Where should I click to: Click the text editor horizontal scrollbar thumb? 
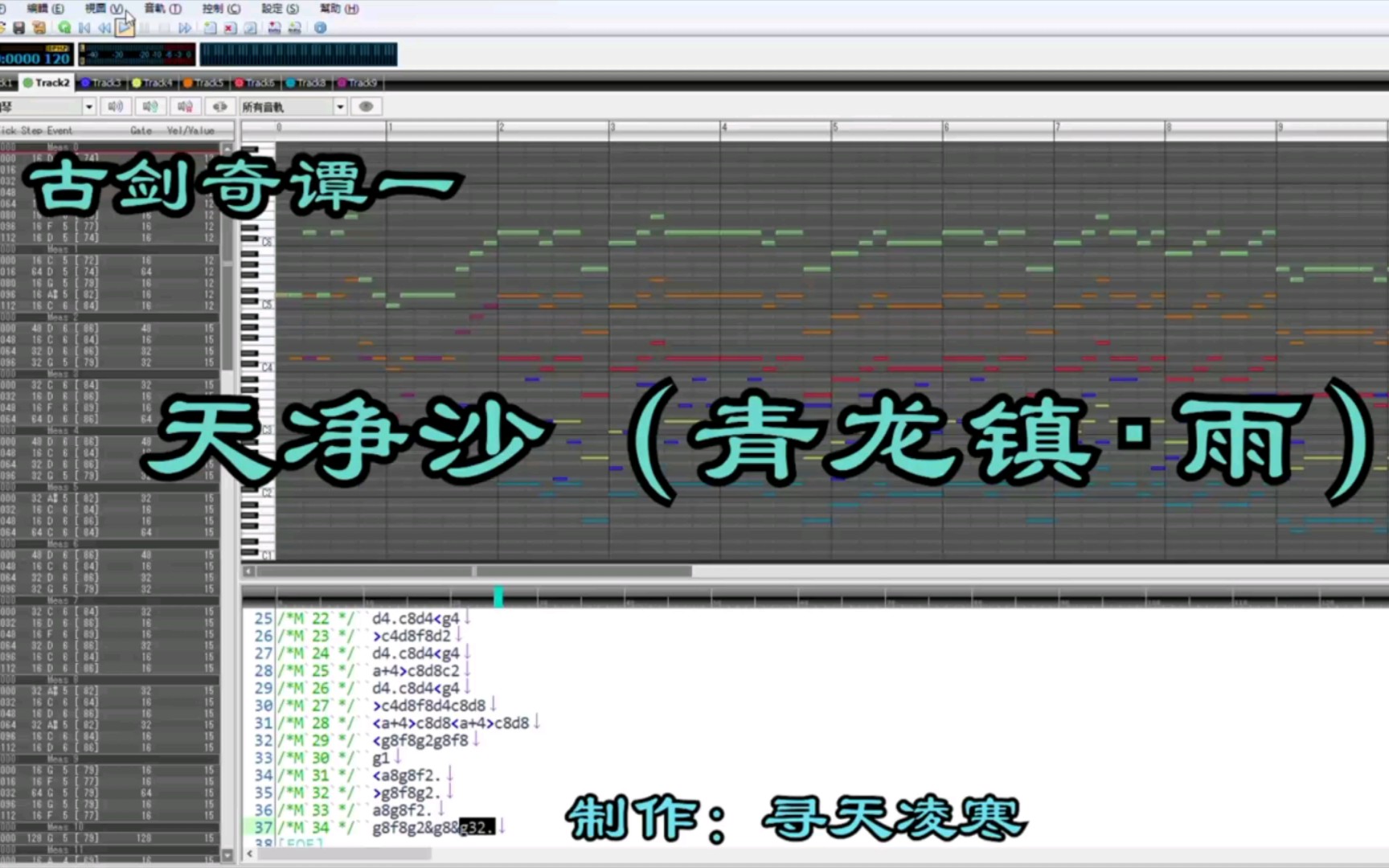pyautogui.click(x=344, y=854)
